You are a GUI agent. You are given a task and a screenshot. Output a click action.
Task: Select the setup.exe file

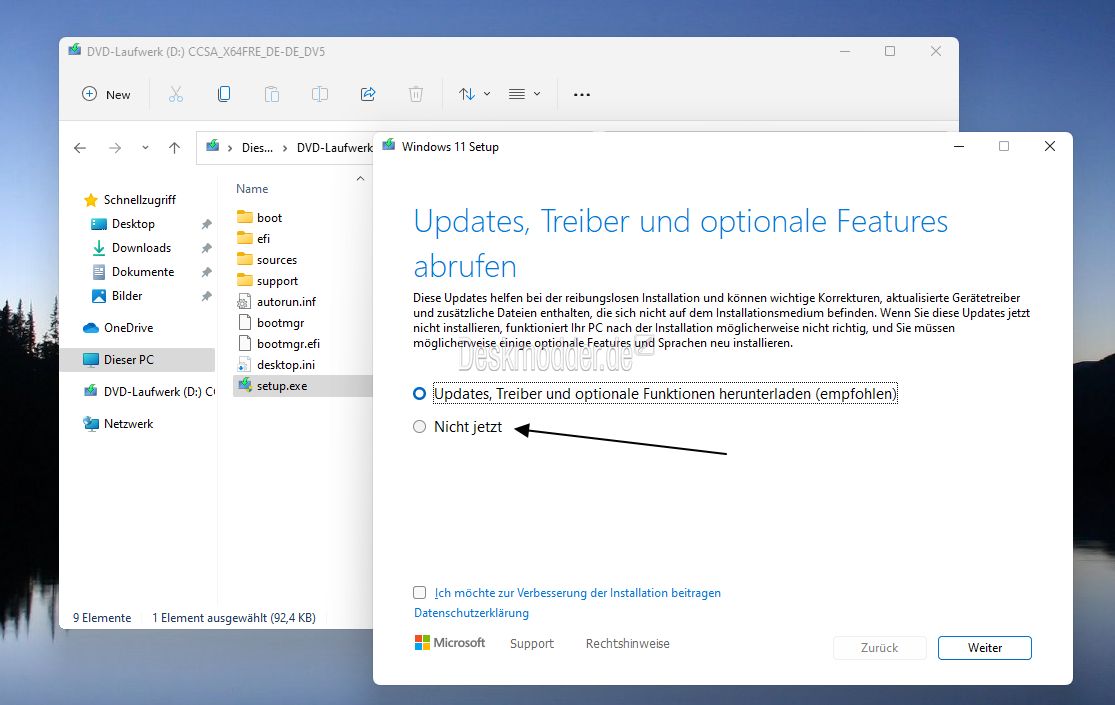(303, 386)
